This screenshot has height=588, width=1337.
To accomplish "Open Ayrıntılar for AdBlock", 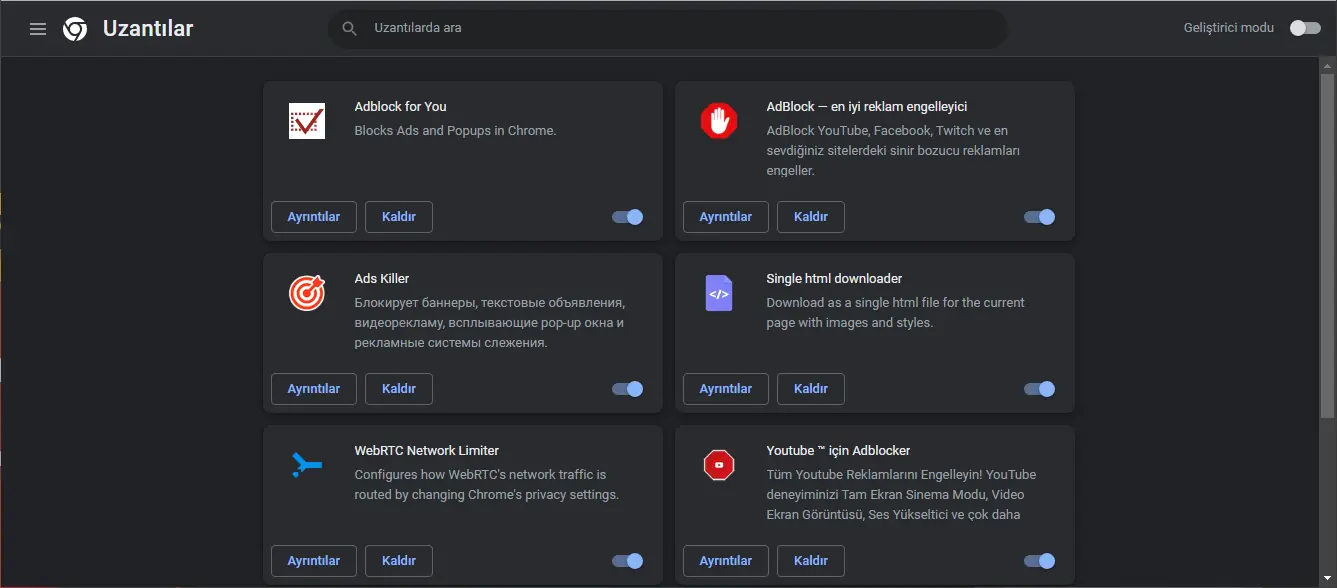I will point(725,217).
